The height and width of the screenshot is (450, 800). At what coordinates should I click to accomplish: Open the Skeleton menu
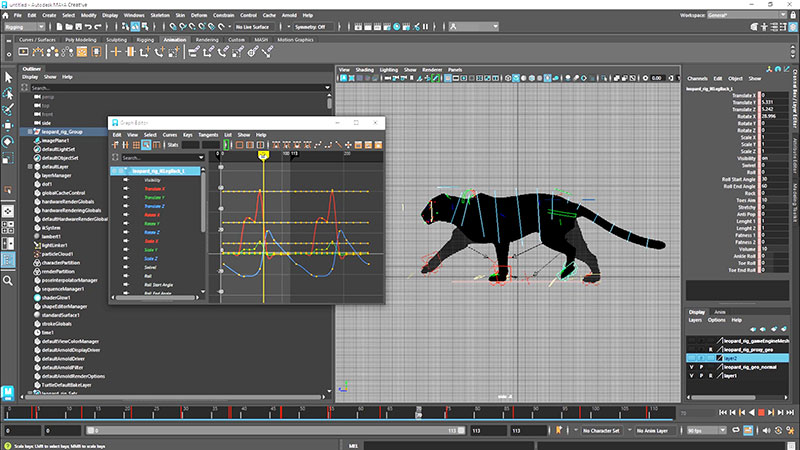[160, 15]
